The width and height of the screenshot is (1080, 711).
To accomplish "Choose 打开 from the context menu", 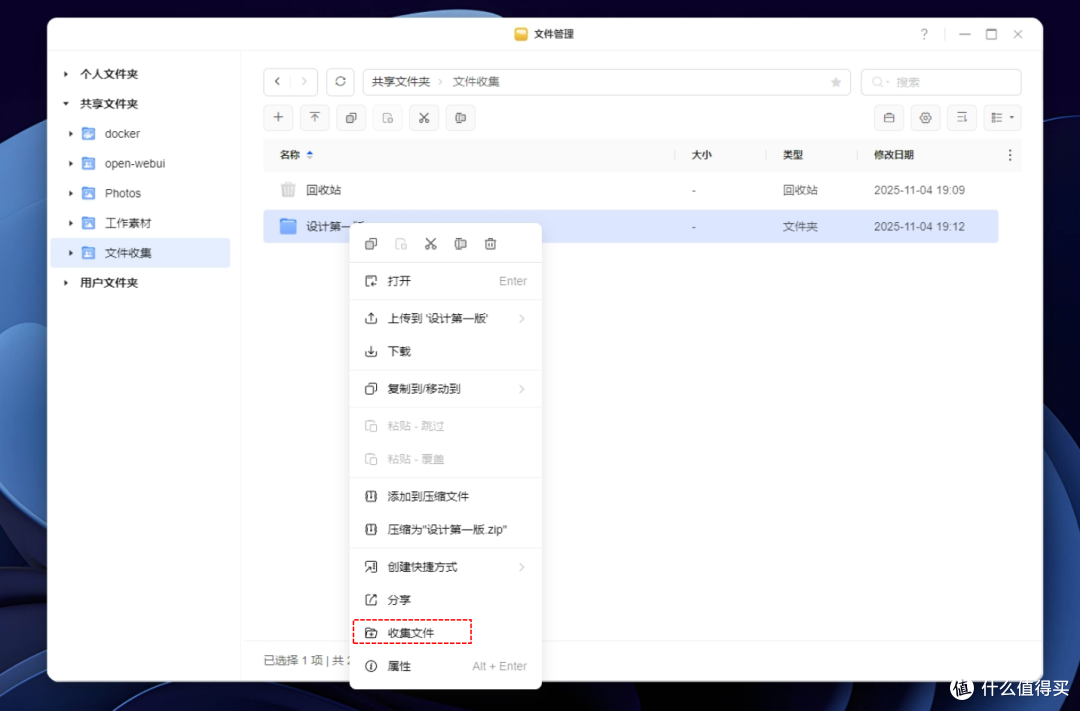I will coord(446,281).
